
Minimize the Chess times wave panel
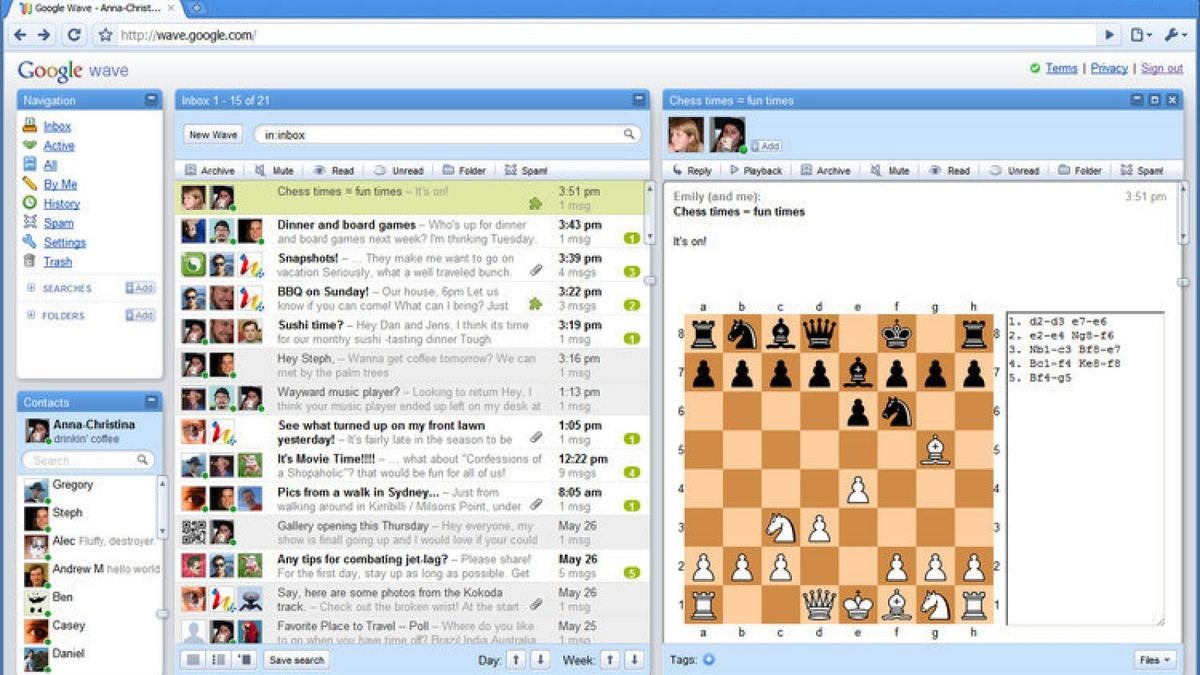(x=1135, y=100)
